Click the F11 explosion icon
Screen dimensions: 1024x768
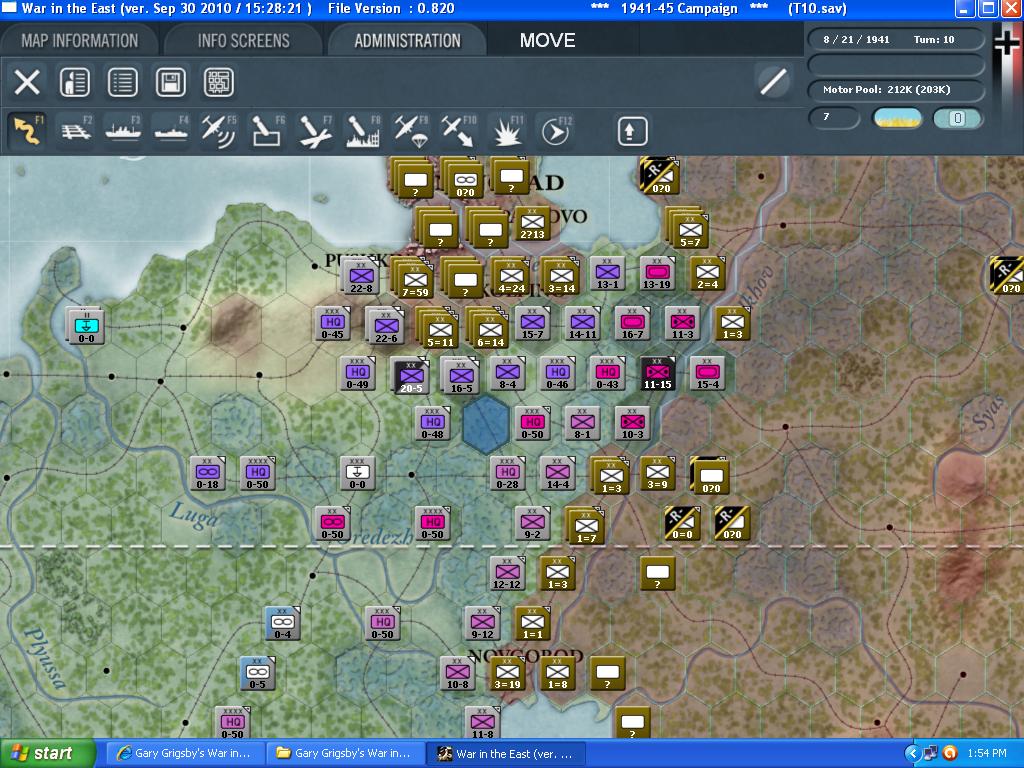click(x=507, y=131)
